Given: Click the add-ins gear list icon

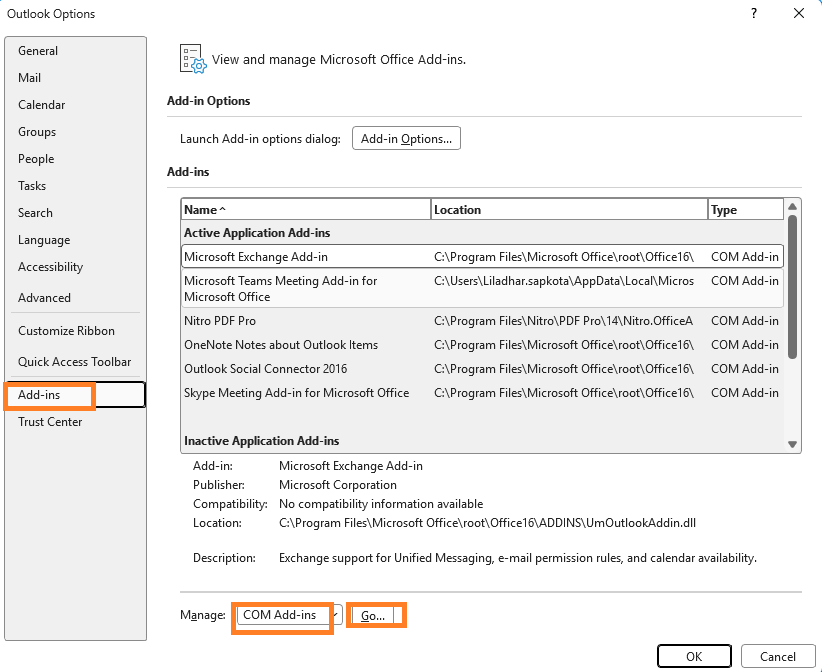Looking at the screenshot, I should [x=192, y=59].
